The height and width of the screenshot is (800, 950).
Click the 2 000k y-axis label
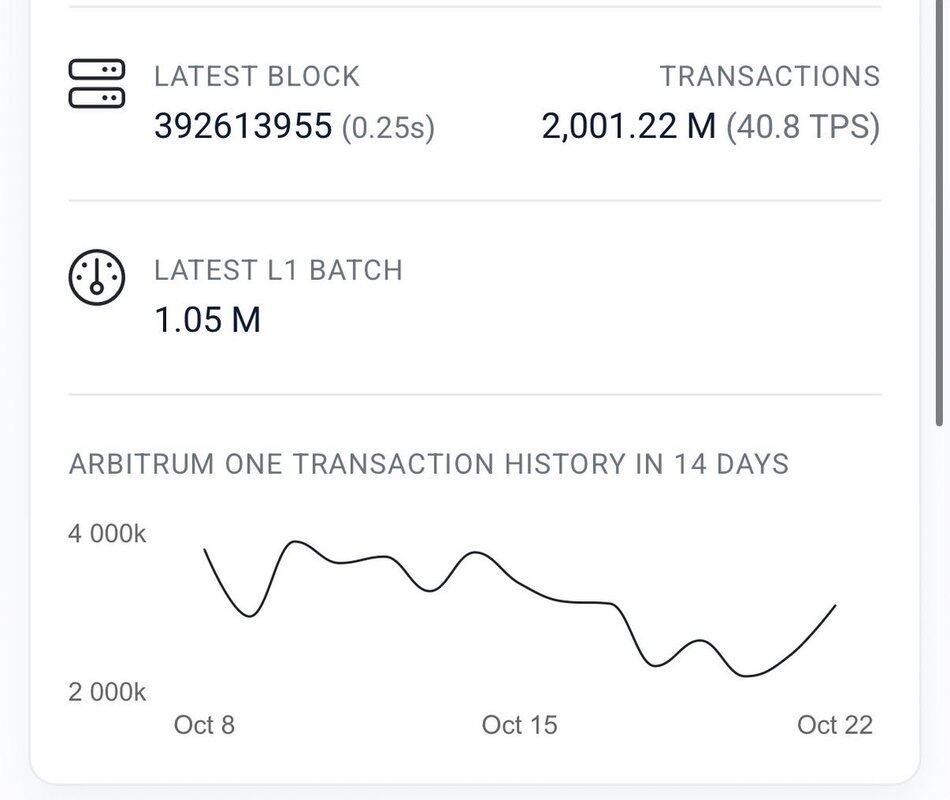click(107, 692)
